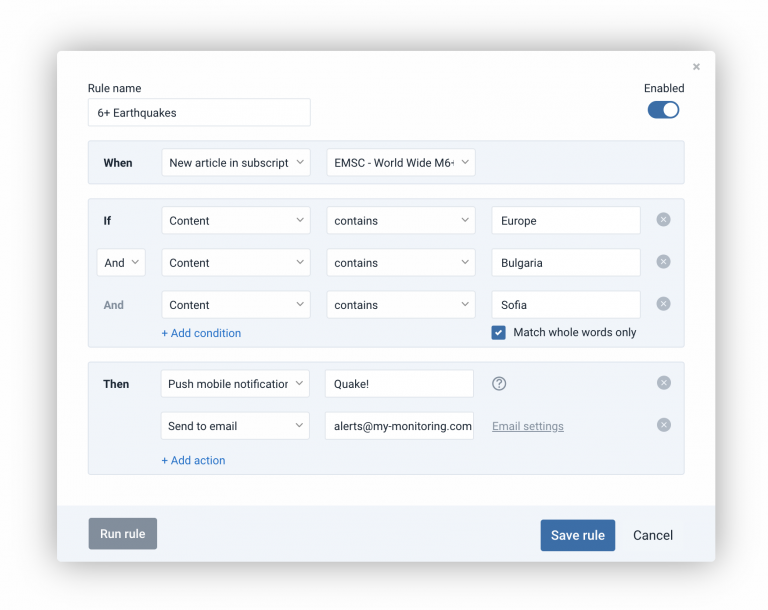Click the Add action link
The width and height of the screenshot is (768, 610).
point(193,461)
